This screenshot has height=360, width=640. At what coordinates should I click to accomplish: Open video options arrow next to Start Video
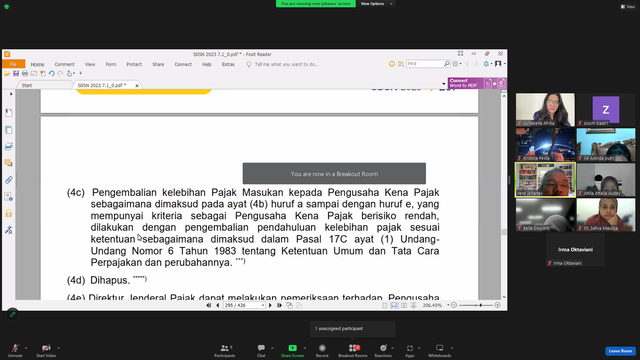point(58,348)
